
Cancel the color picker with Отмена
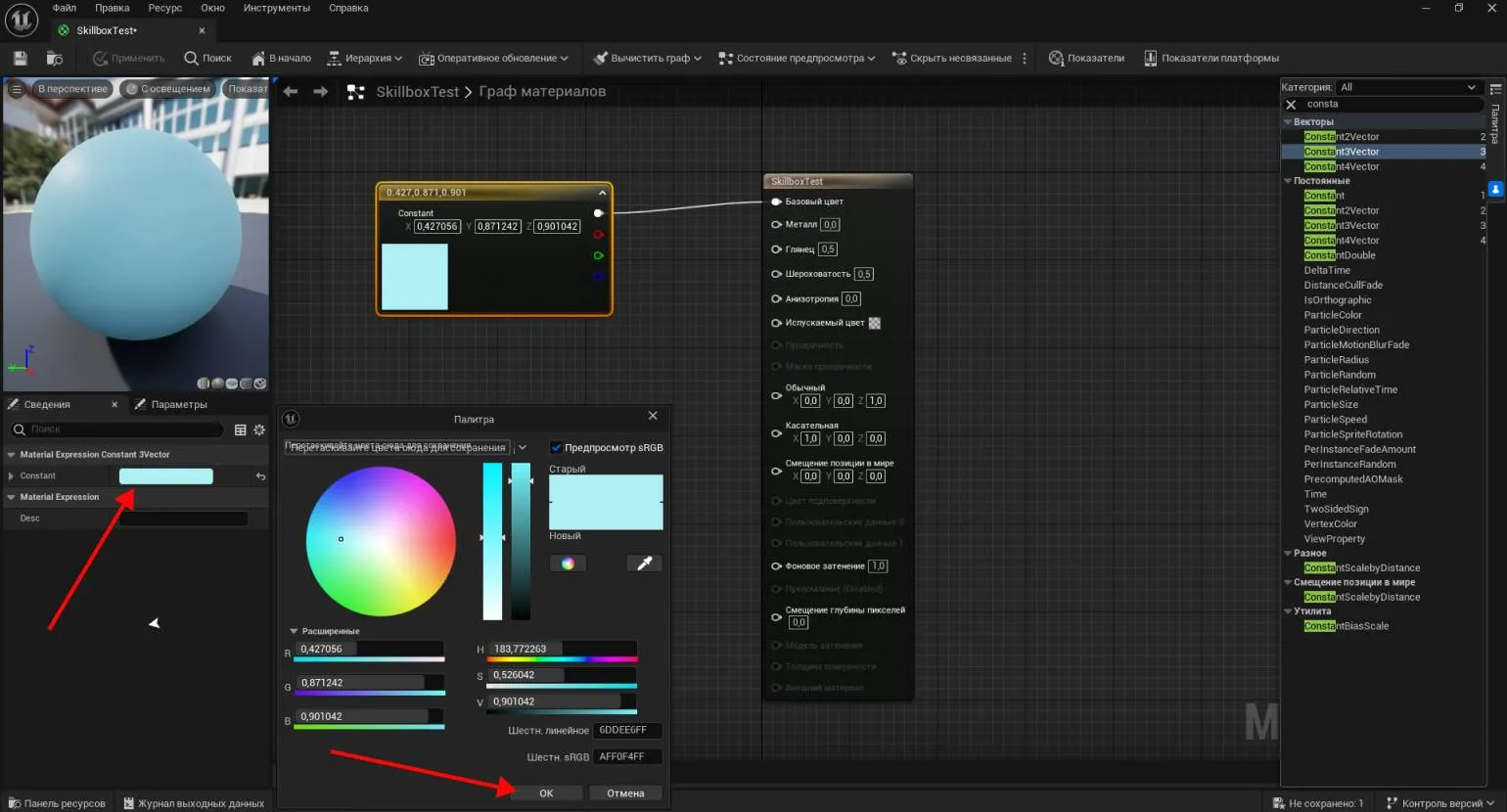[x=625, y=793]
